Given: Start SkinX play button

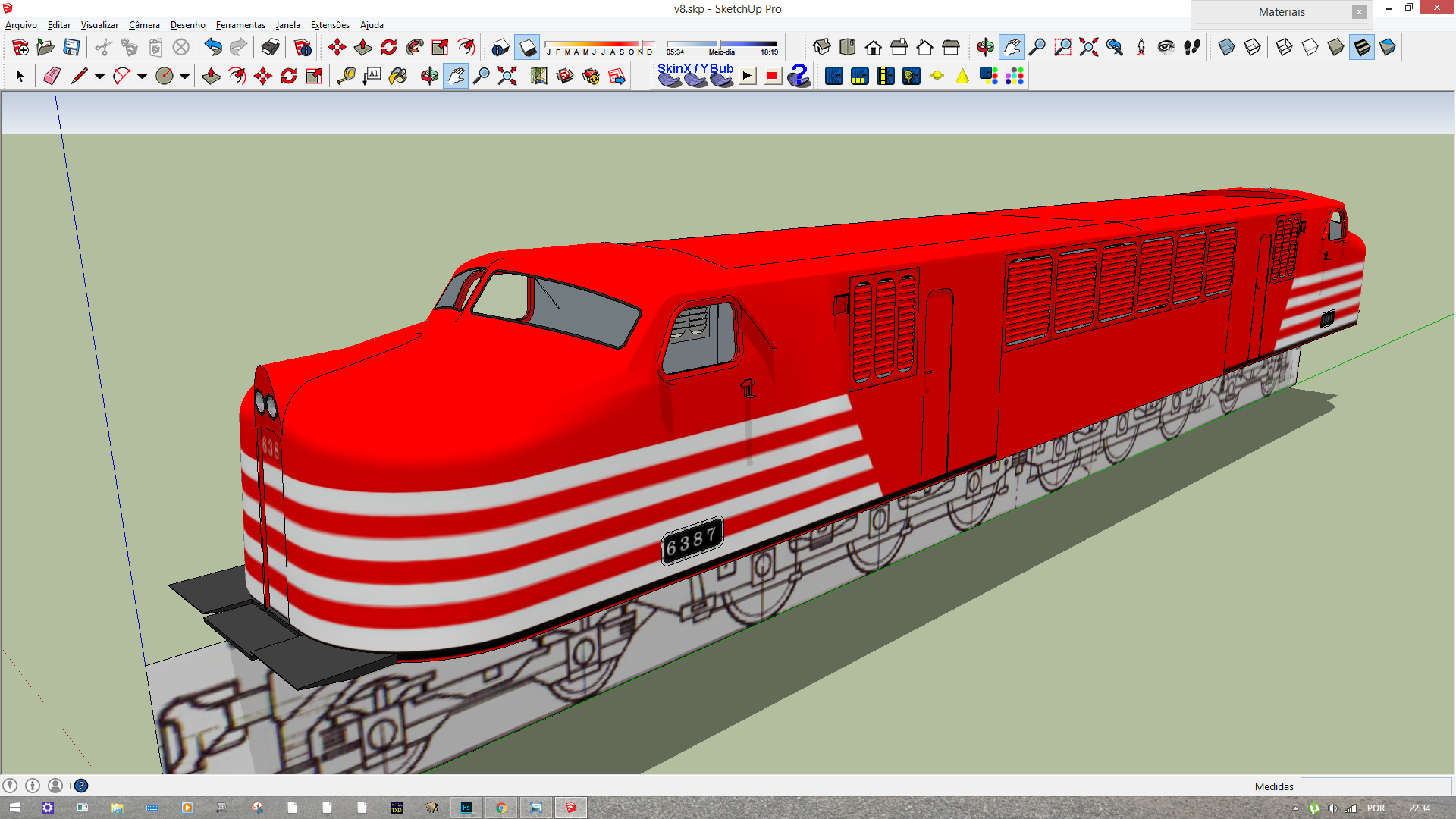Looking at the screenshot, I should (x=748, y=76).
